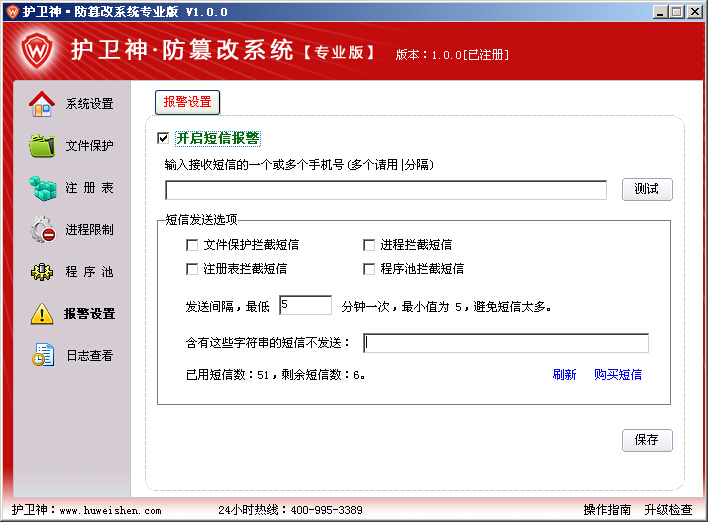This screenshot has height=522, width=708.
Task: Open 日志查看 in the sidebar
Action: (x=89, y=355)
